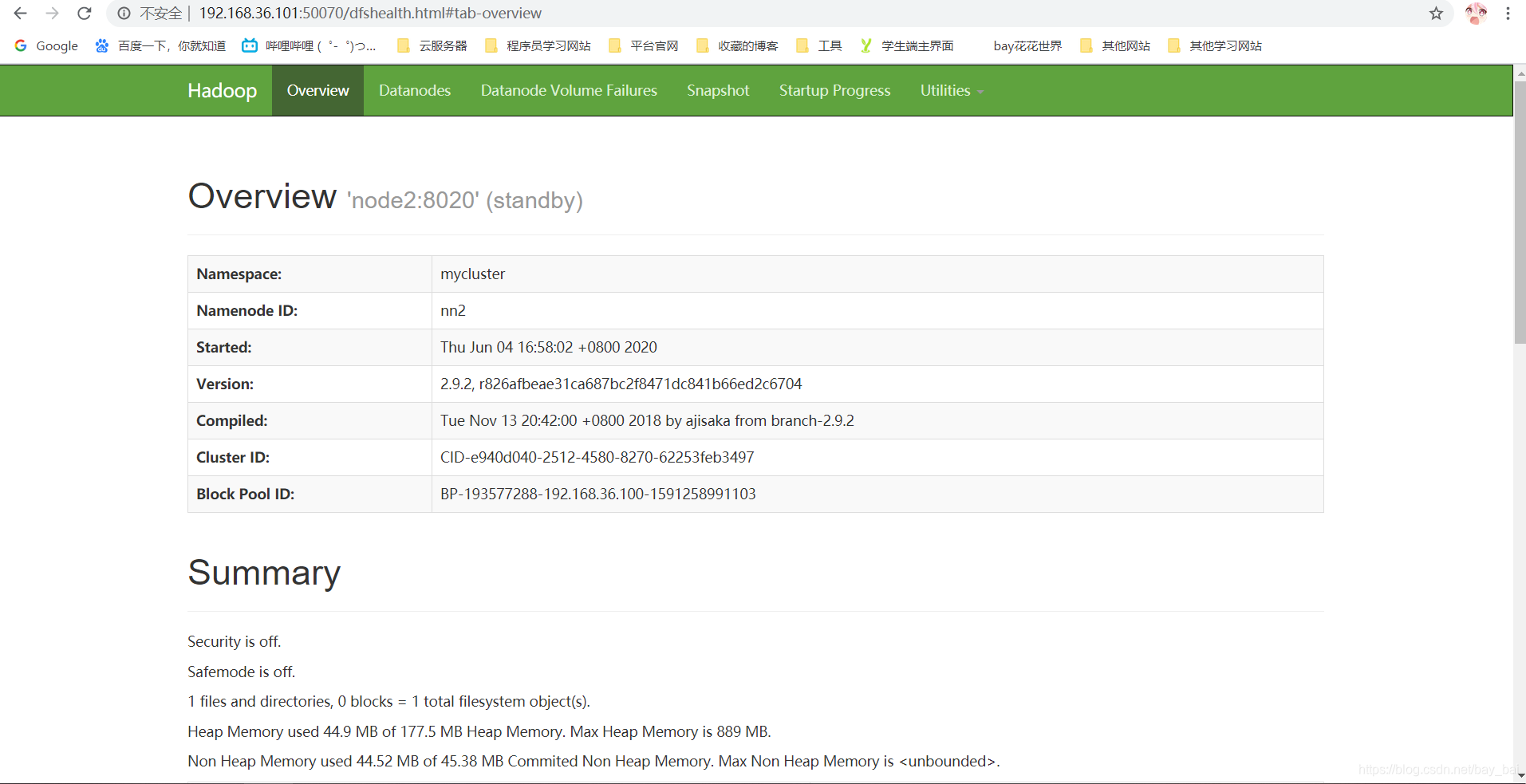Click the Summary heading

pyautogui.click(x=264, y=573)
